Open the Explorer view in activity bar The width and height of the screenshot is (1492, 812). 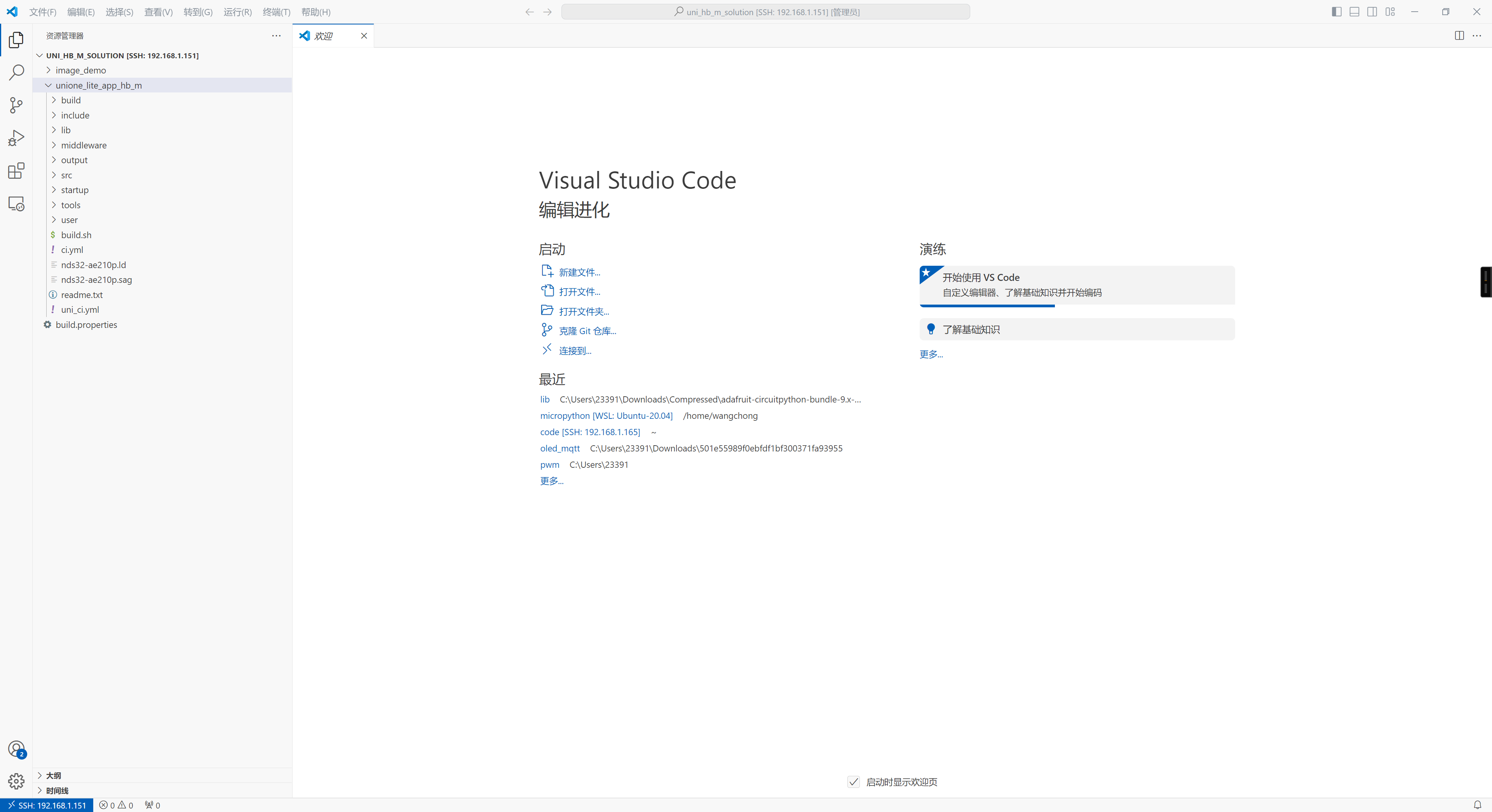tap(16, 39)
